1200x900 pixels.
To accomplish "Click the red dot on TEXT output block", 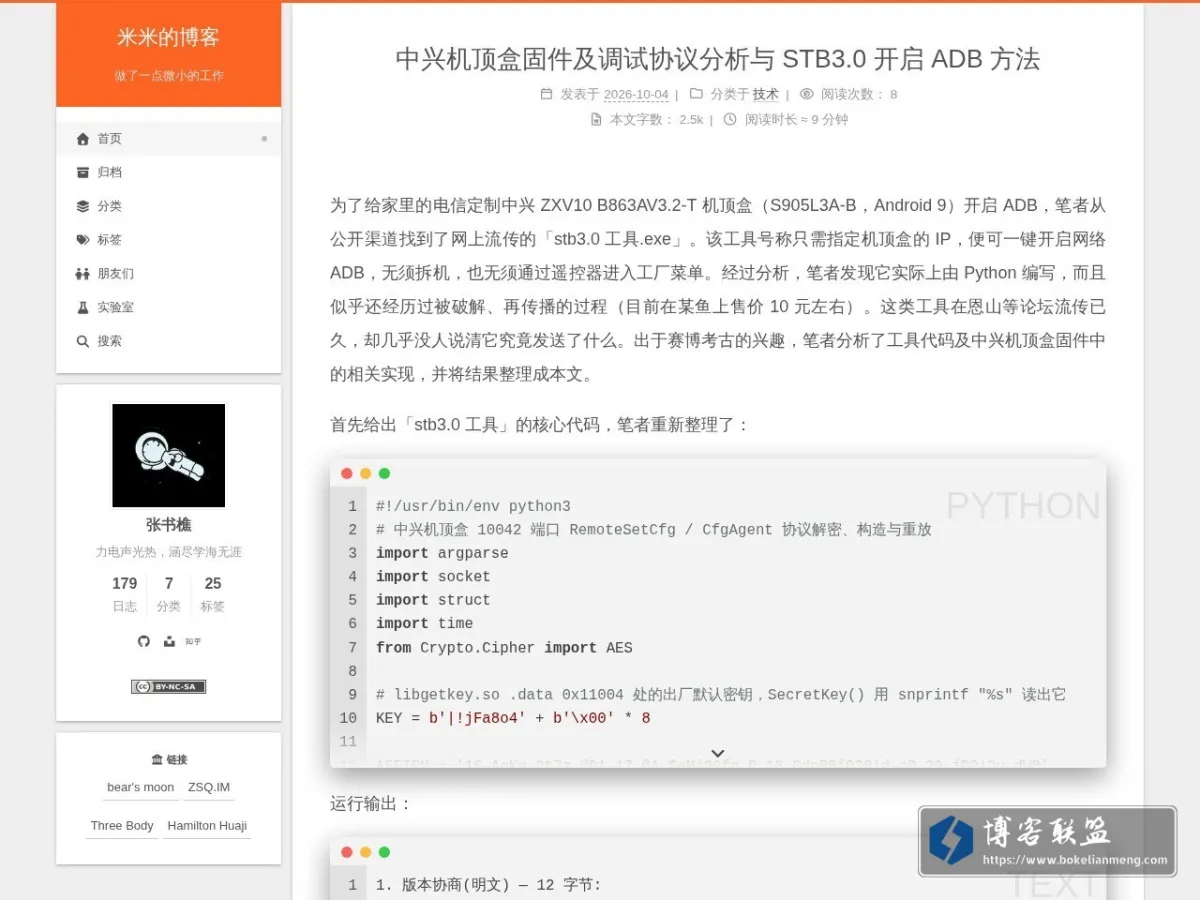I will pyautogui.click(x=347, y=852).
